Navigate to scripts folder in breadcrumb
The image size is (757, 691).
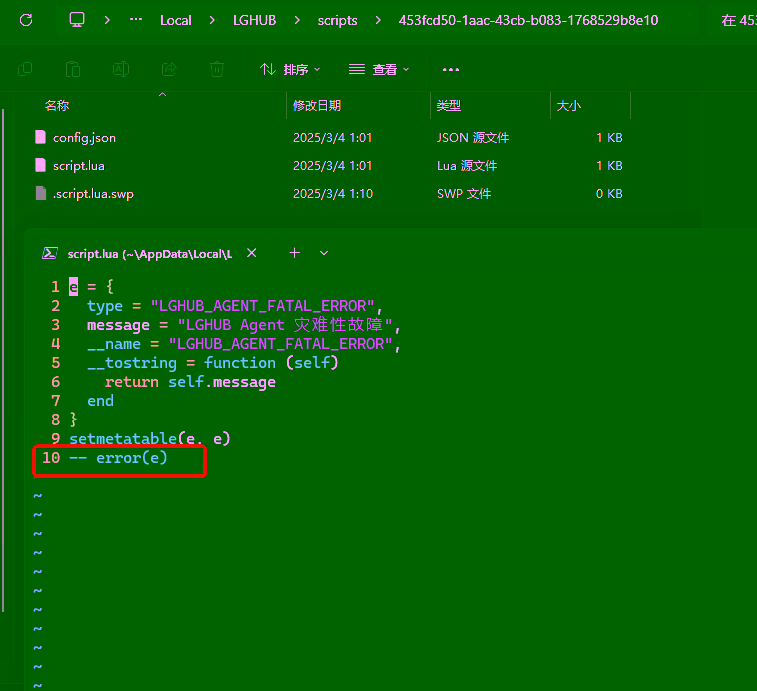(337, 20)
